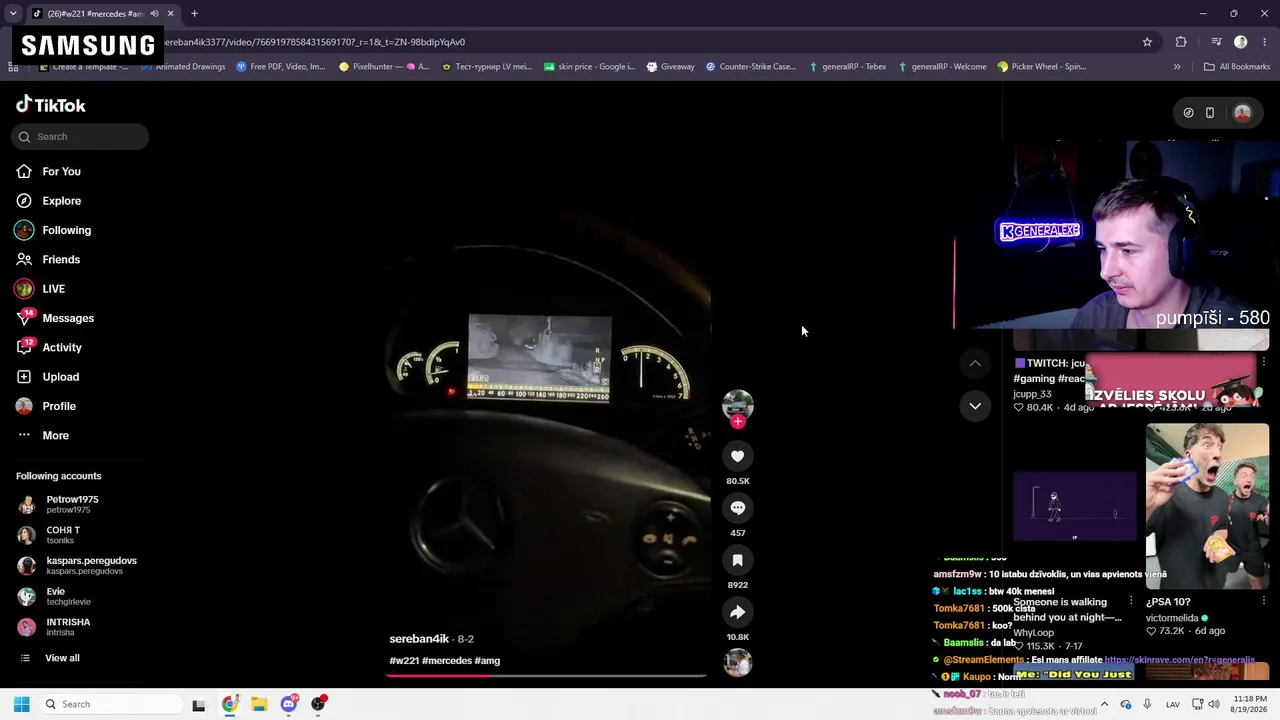Mute the tab via the speaker icon
The height and width of the screenshot is (720, 1280).
coord(154,14)
